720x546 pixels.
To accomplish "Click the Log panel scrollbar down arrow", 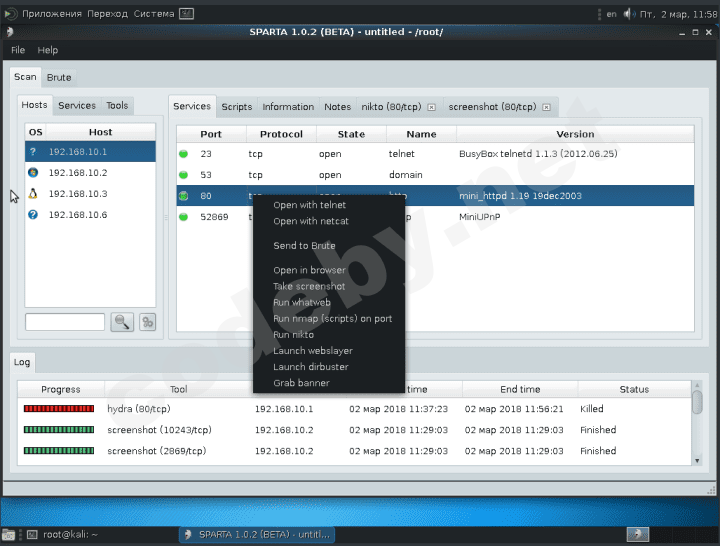I will 697,459.
